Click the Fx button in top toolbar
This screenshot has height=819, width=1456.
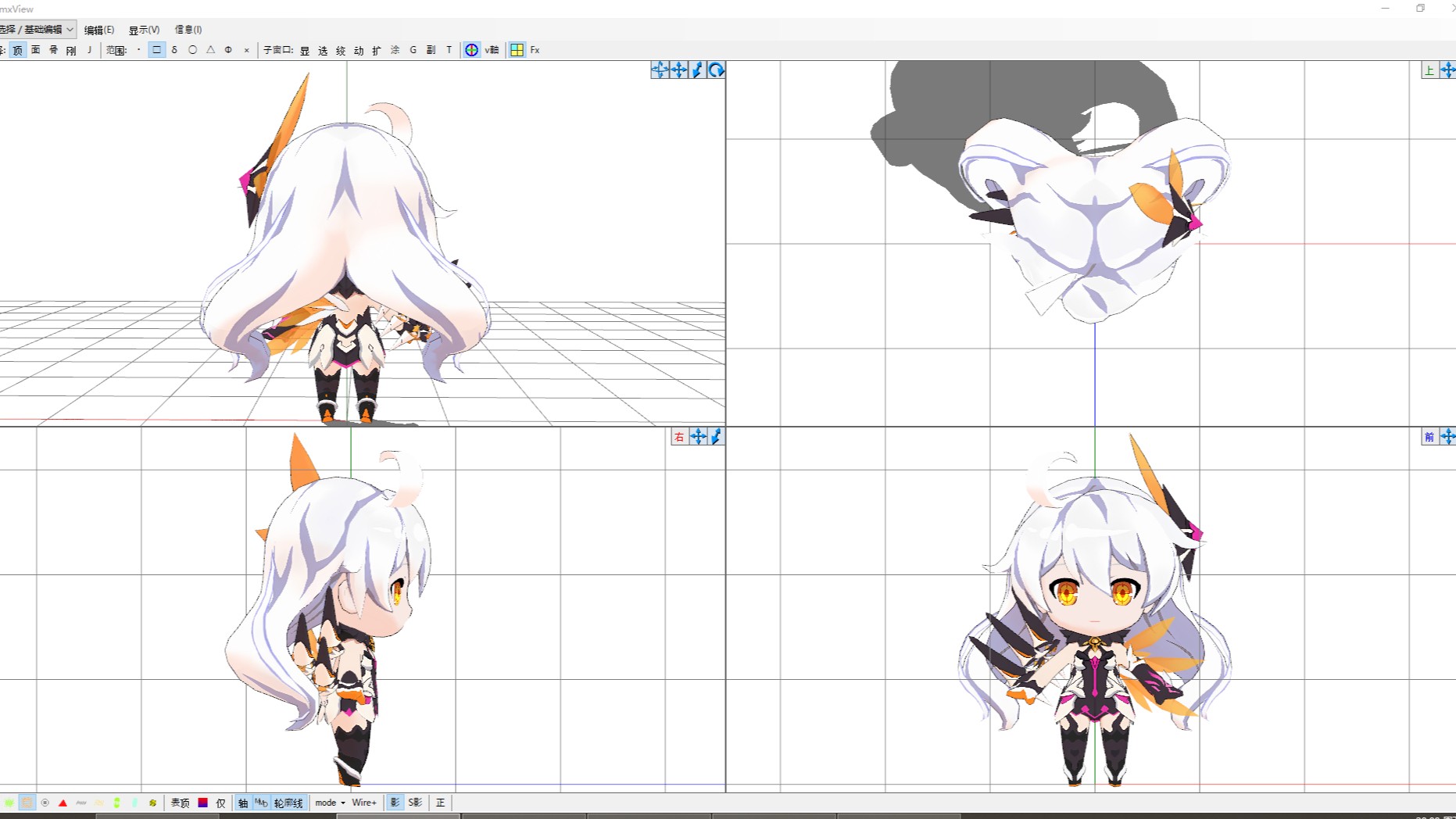(535, 50)
